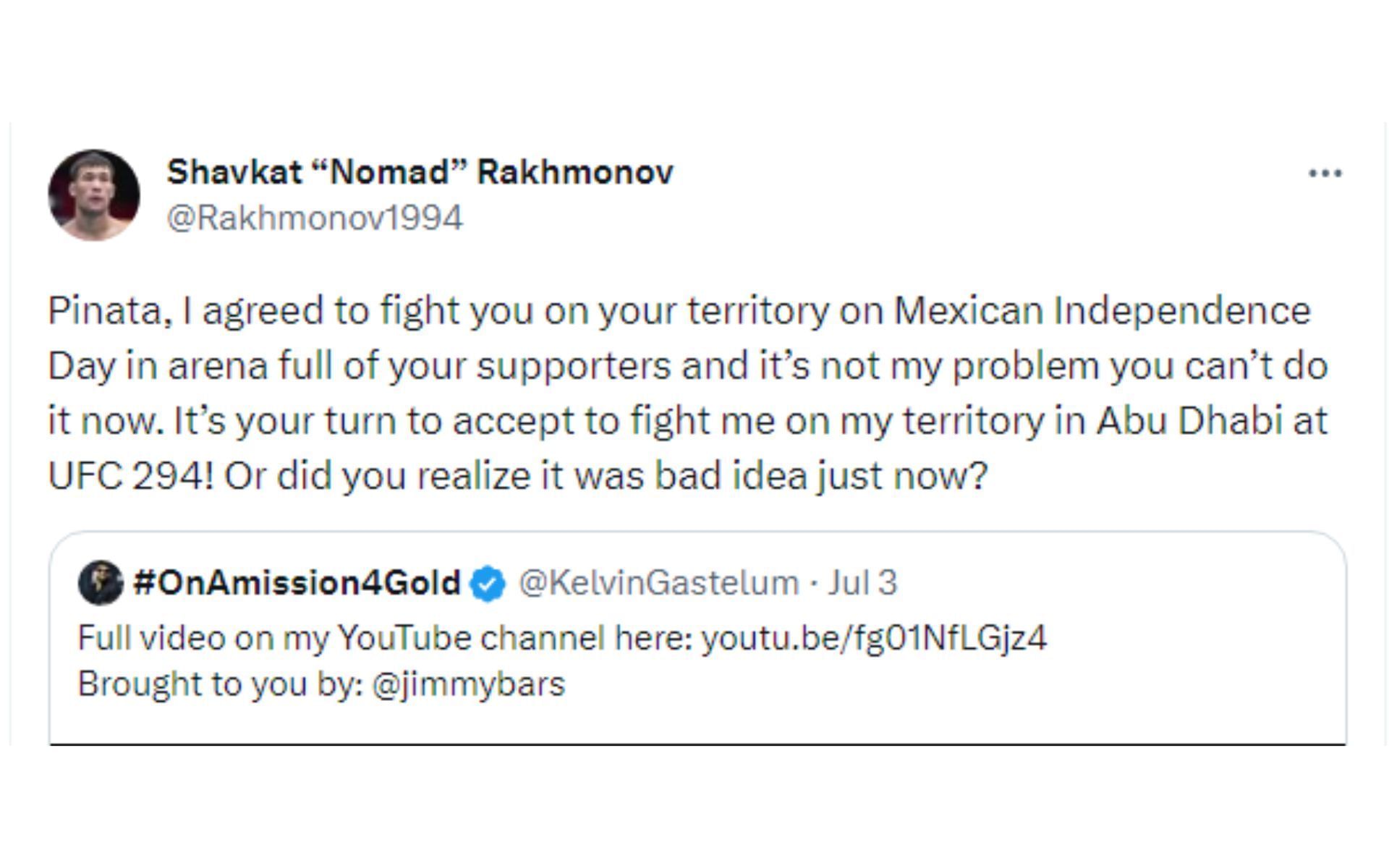Click the quoted tweet's small avatar
1389x868 pixels.
pyautogui.click(x=101, y=582)
